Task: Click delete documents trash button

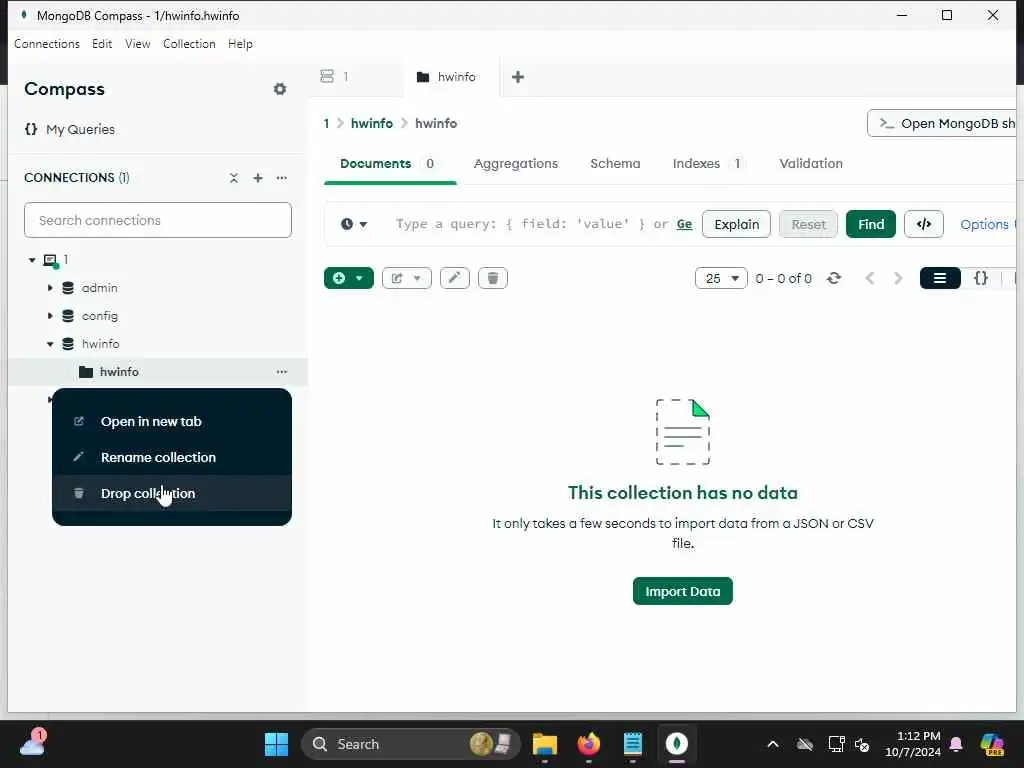Action: [493, 278]
